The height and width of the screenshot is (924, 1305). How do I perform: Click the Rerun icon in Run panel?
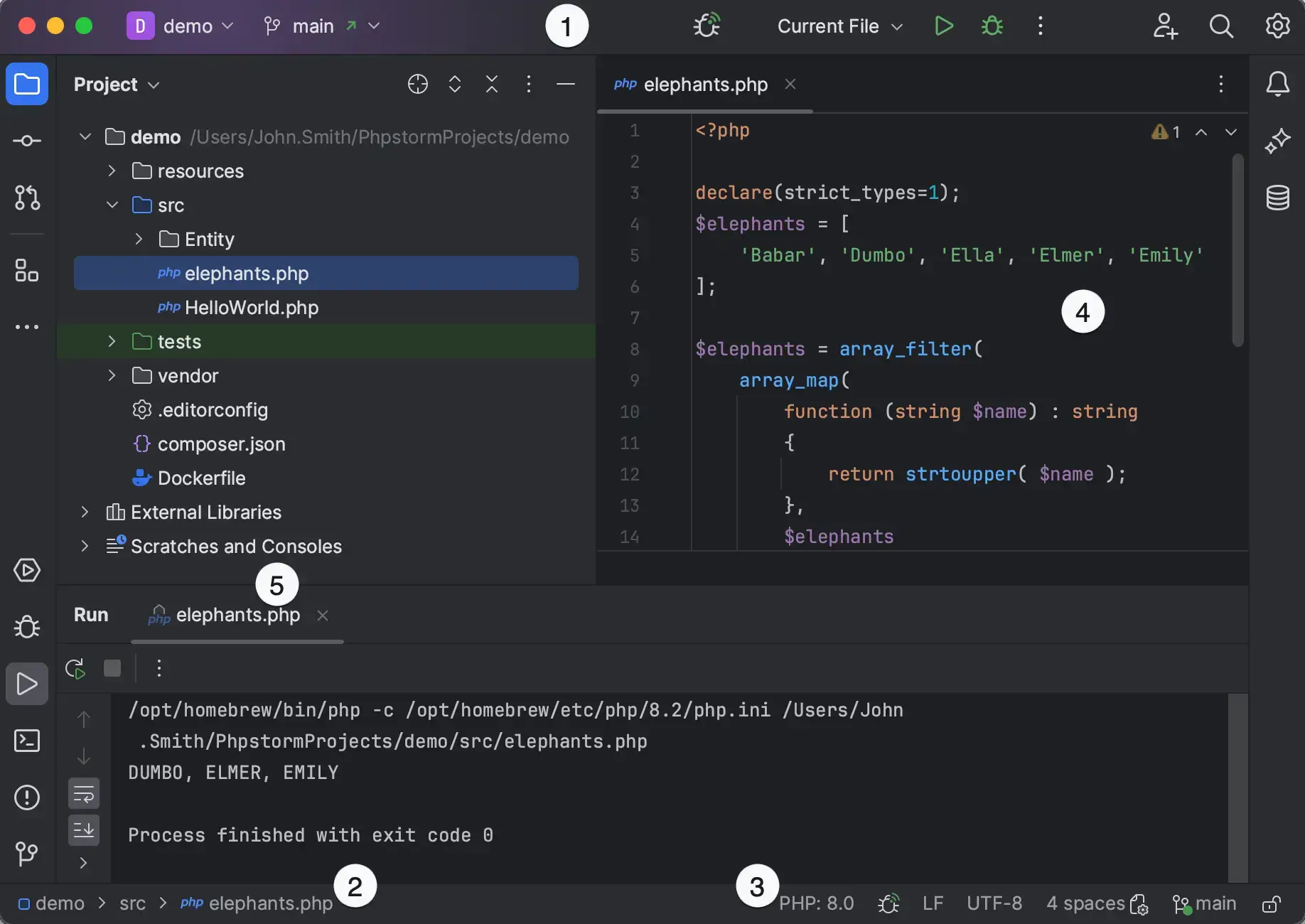click(75, 668)
